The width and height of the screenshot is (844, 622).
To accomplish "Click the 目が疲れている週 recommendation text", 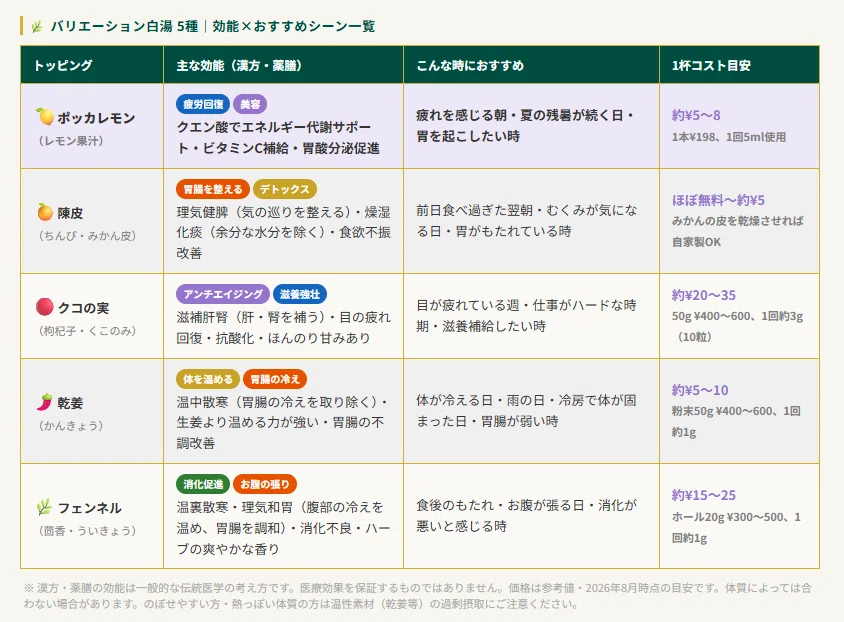I will click(526, 315).
